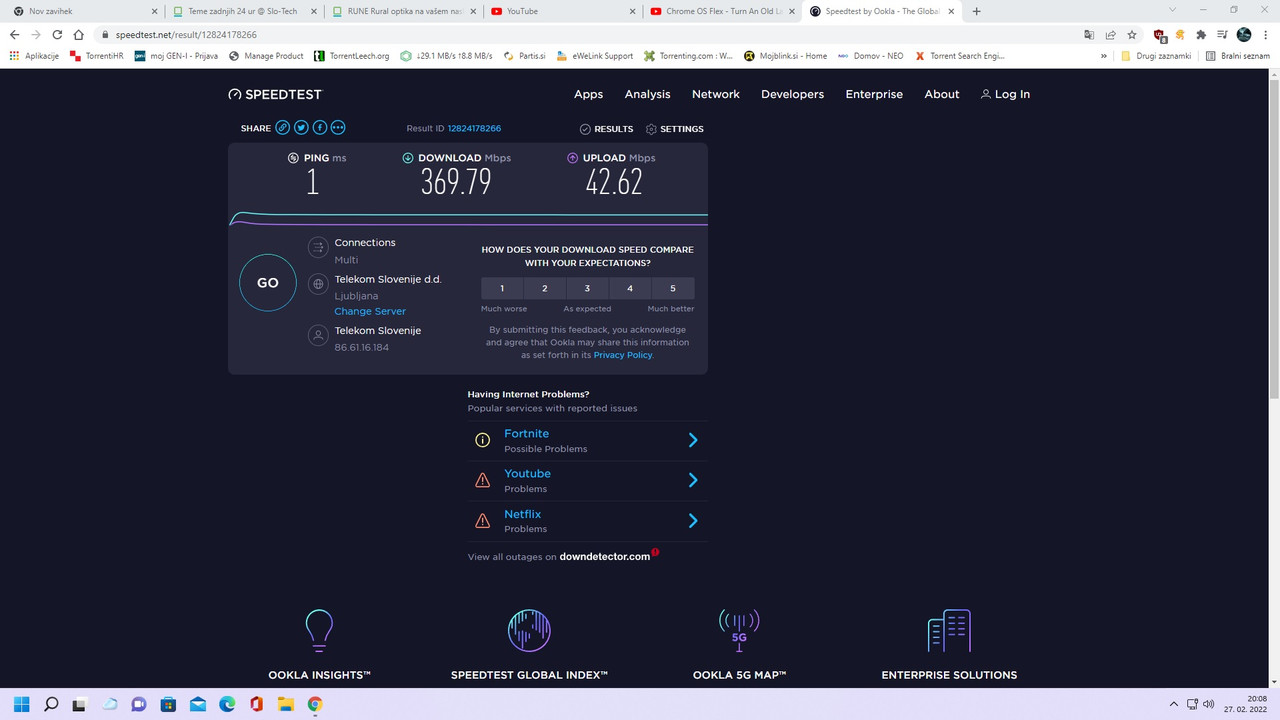The height and width of the screenshot is (720, 1280).
Task: Open Microsoft Edge from taskbar
Action: click(x=227, y=704)
